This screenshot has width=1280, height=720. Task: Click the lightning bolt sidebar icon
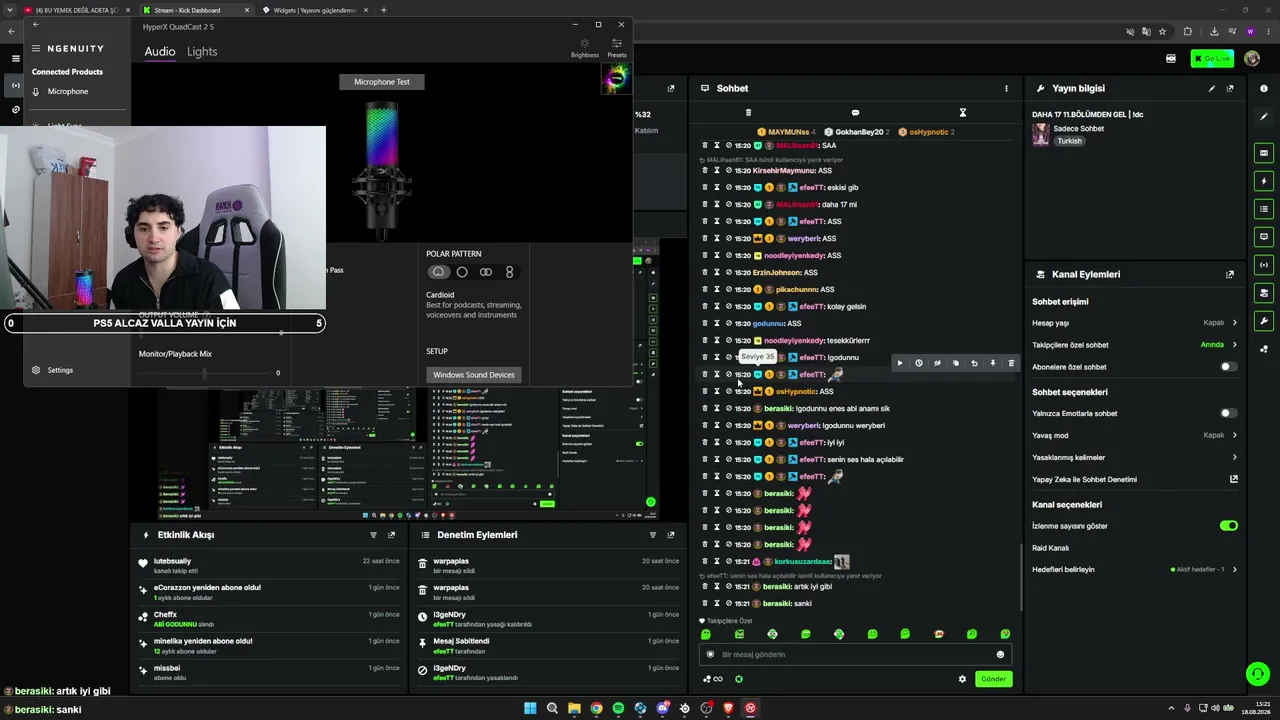tap(1264, 181)
